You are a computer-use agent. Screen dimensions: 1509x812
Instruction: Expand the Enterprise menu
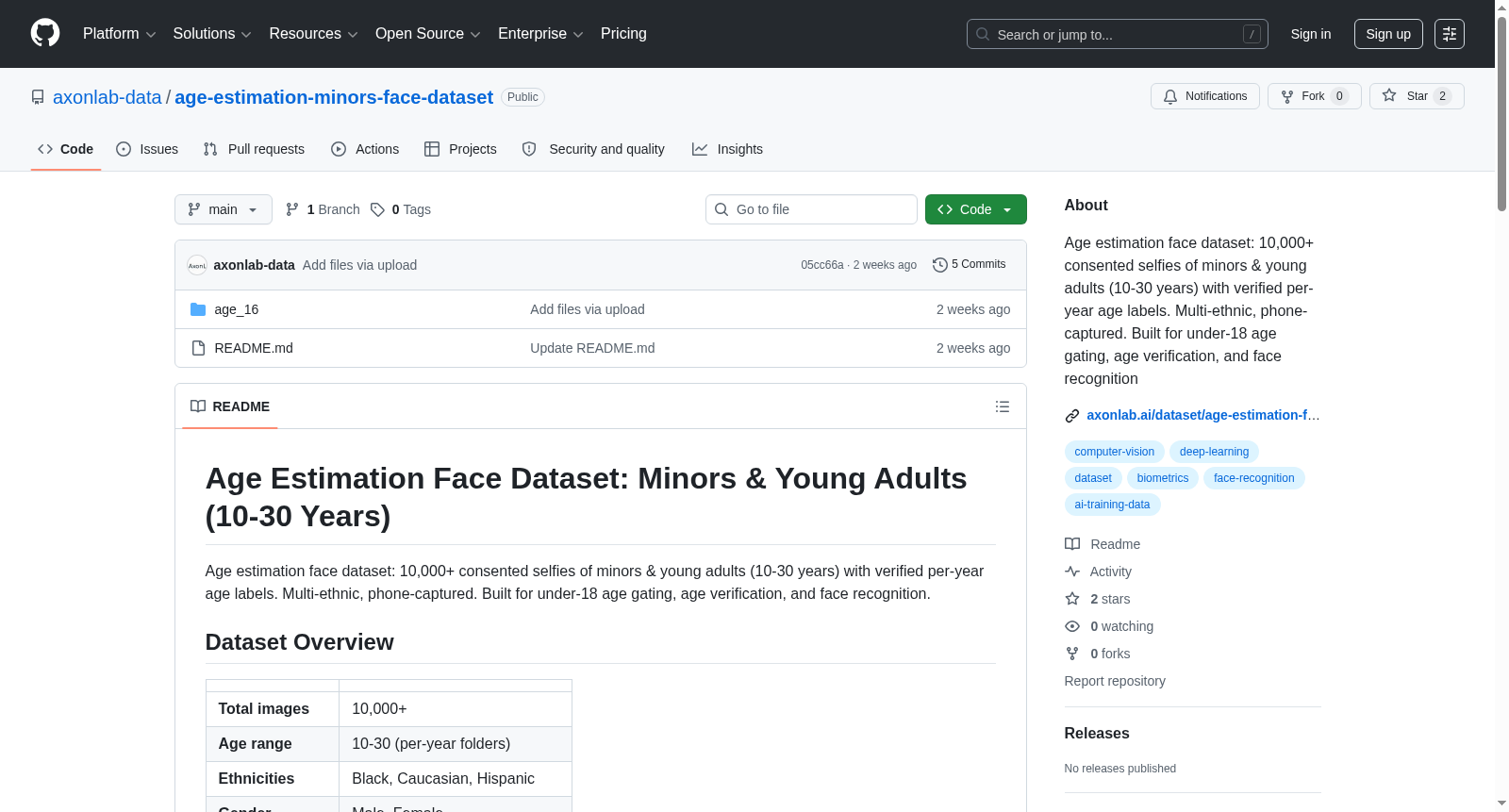pos(540,34)
